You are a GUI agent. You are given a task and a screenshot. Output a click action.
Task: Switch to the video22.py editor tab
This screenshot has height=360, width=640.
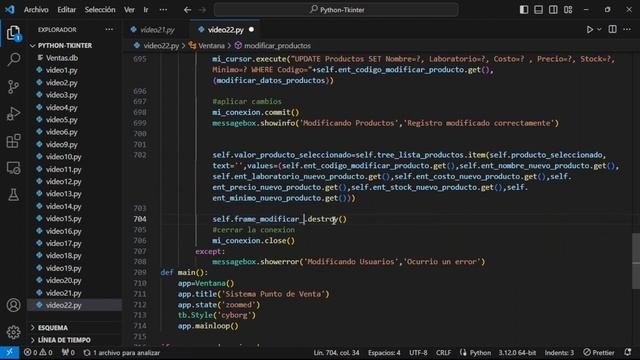tap(225, 30)
